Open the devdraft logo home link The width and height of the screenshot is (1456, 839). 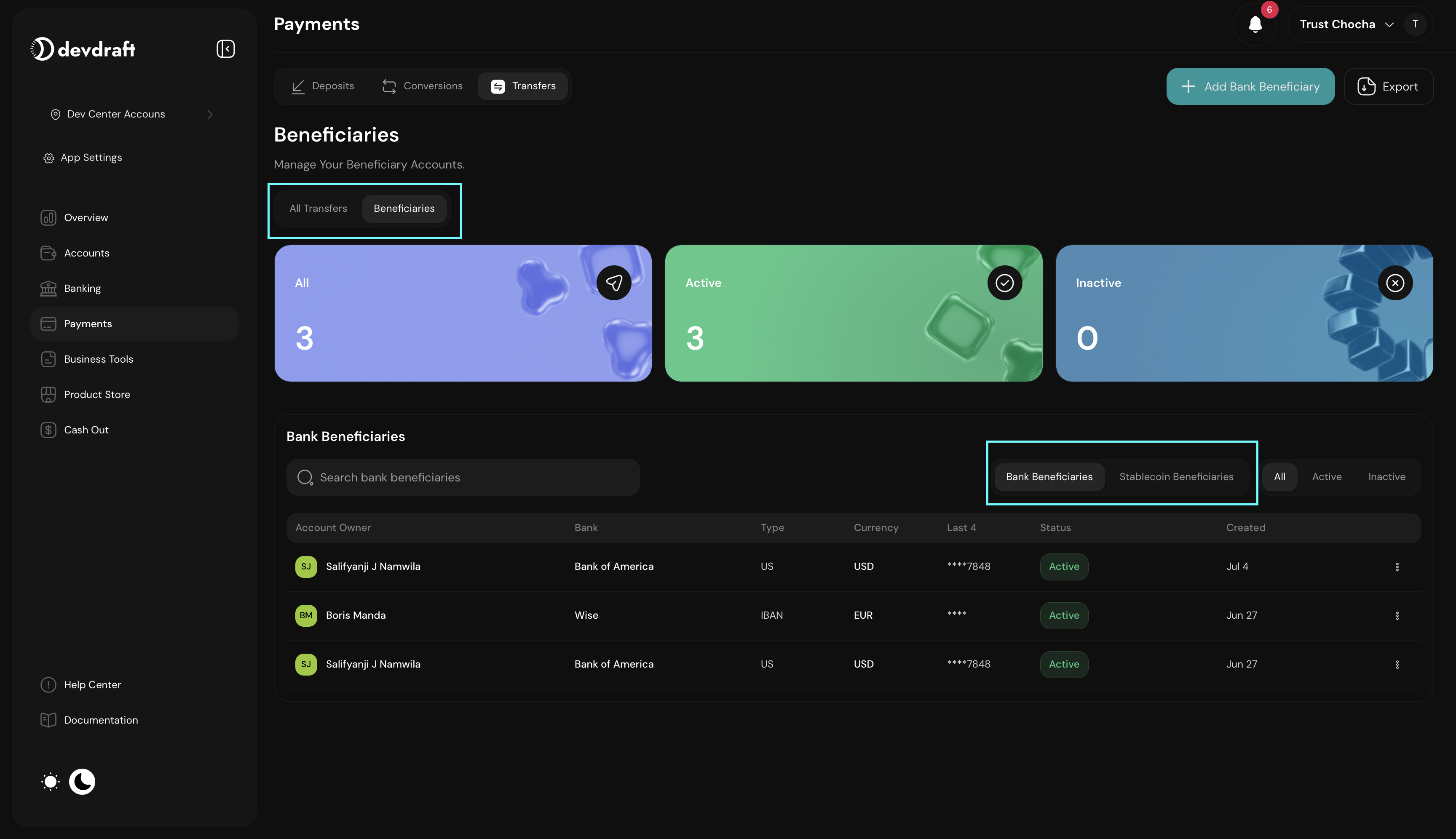[83, 48]
